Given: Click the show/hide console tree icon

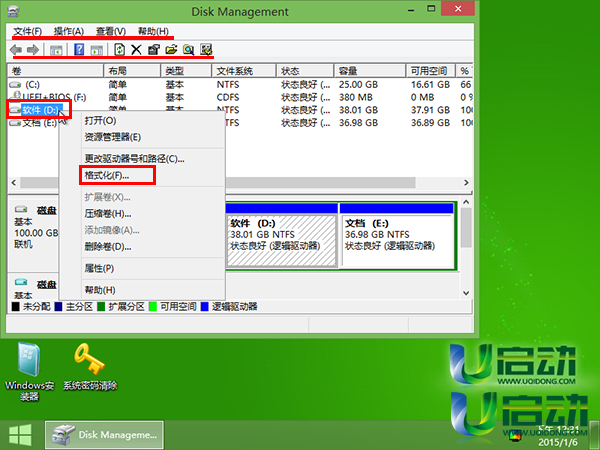Looking at the screenshot, I should pos(56,50).
